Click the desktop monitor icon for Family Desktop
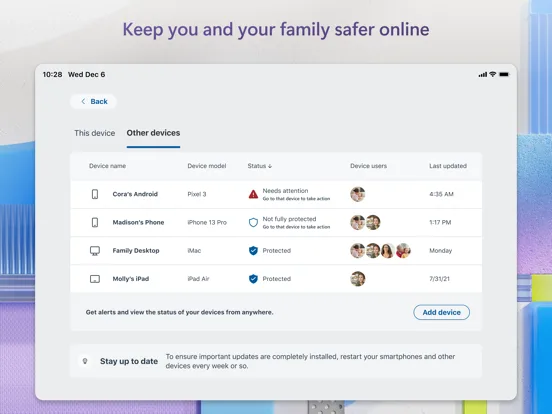The image size is (552, 414). [x=95, y=251]
